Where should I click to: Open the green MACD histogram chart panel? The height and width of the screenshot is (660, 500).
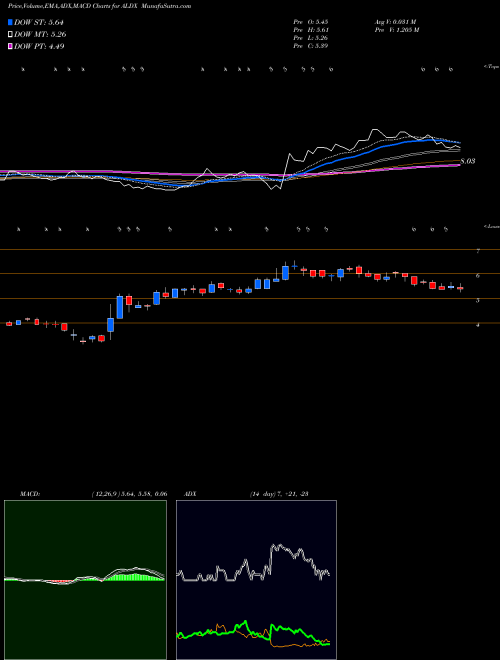(85, 580)
